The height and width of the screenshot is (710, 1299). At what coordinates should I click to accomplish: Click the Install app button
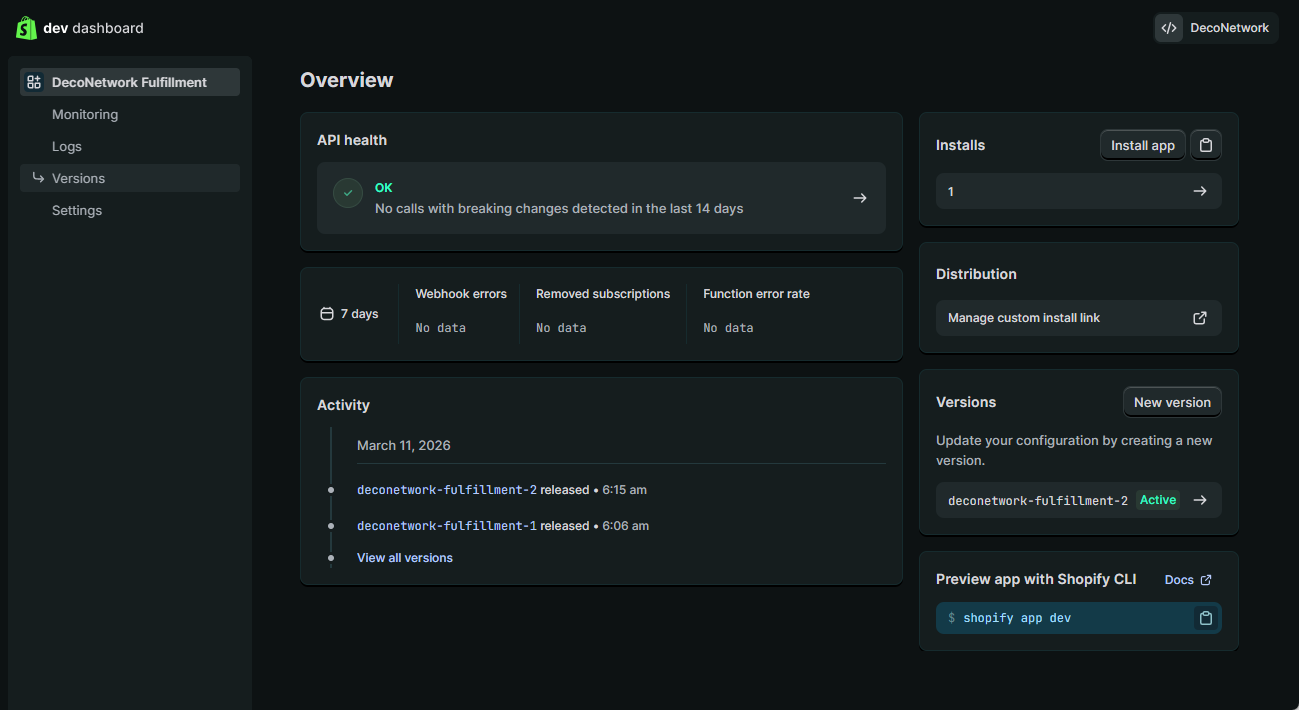coord(1143,145)
